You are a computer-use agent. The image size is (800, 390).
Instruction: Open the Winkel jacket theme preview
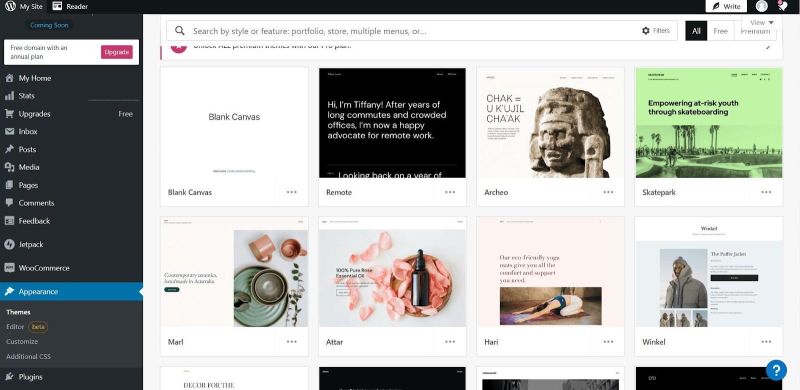[x=709, y=272]
